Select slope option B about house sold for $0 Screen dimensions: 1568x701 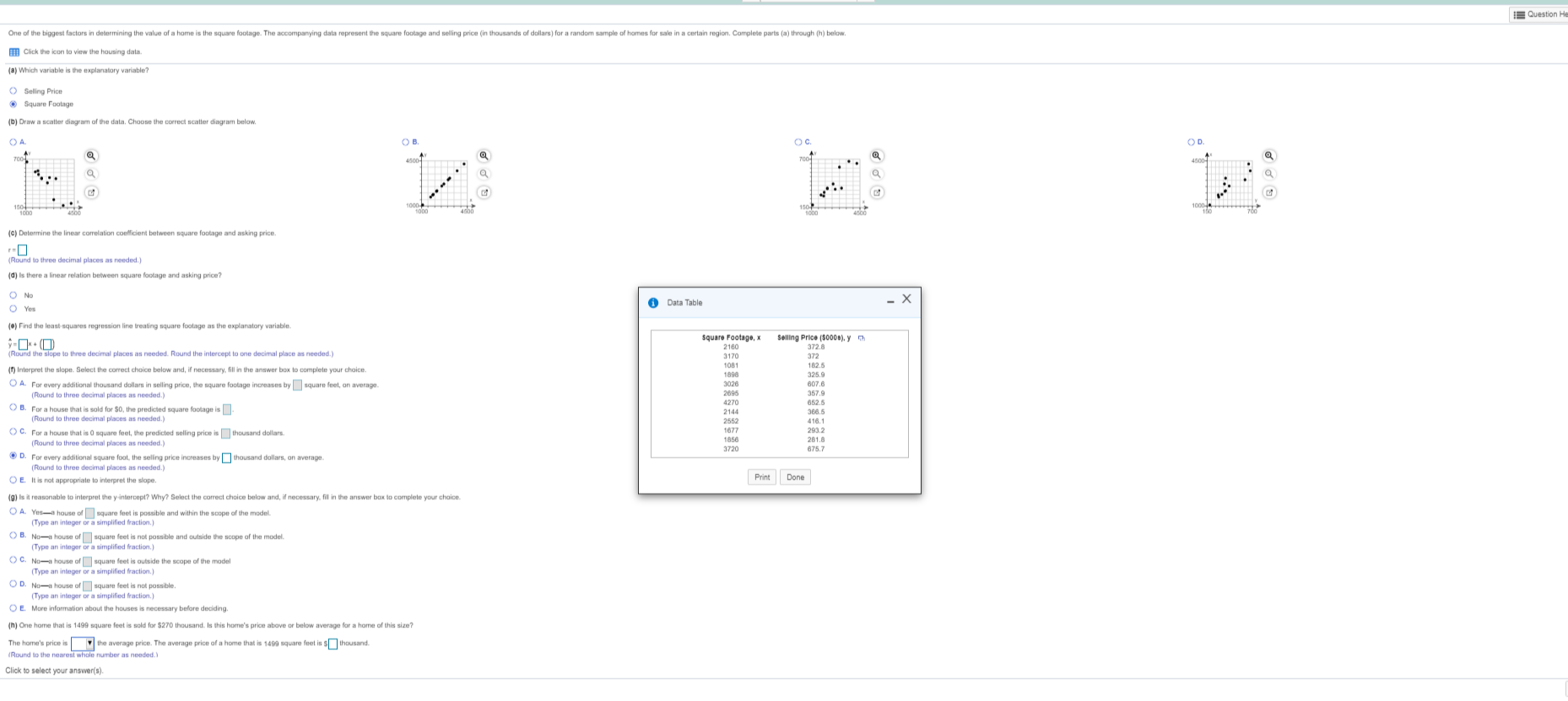14,407
